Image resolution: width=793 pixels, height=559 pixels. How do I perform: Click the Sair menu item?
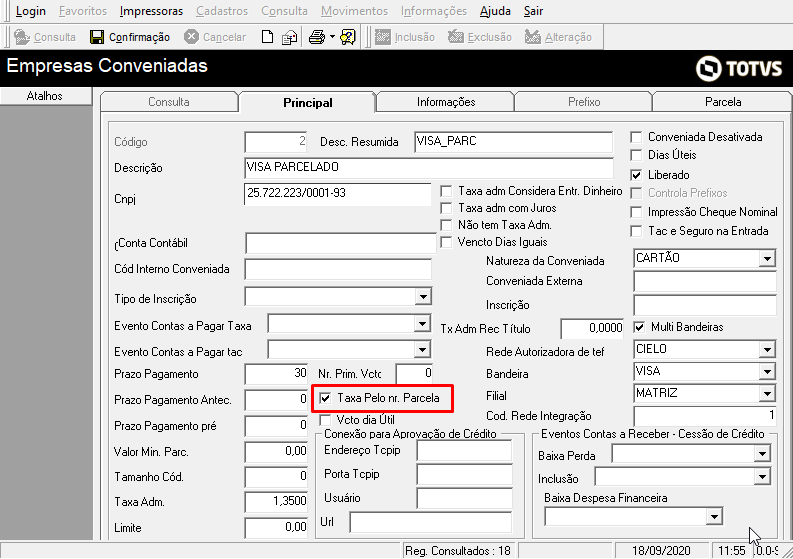[x=533, y=11]
